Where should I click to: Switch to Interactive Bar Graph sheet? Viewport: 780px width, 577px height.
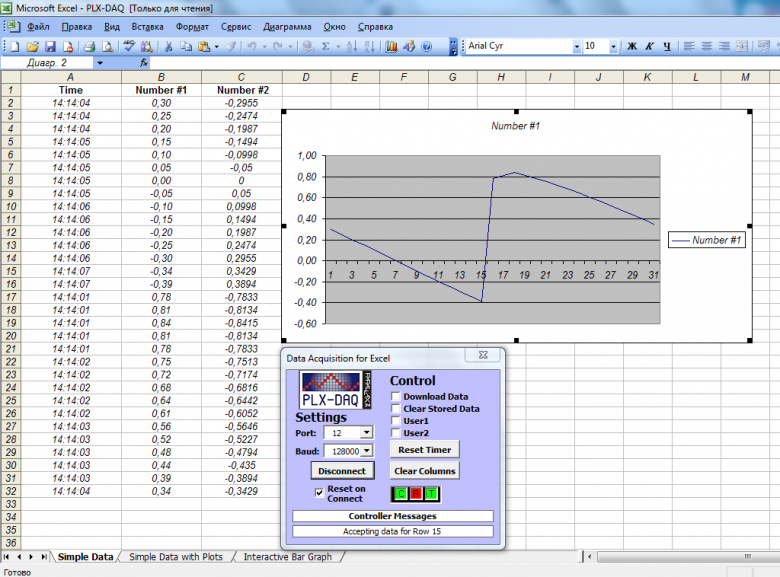pos(288,557)
